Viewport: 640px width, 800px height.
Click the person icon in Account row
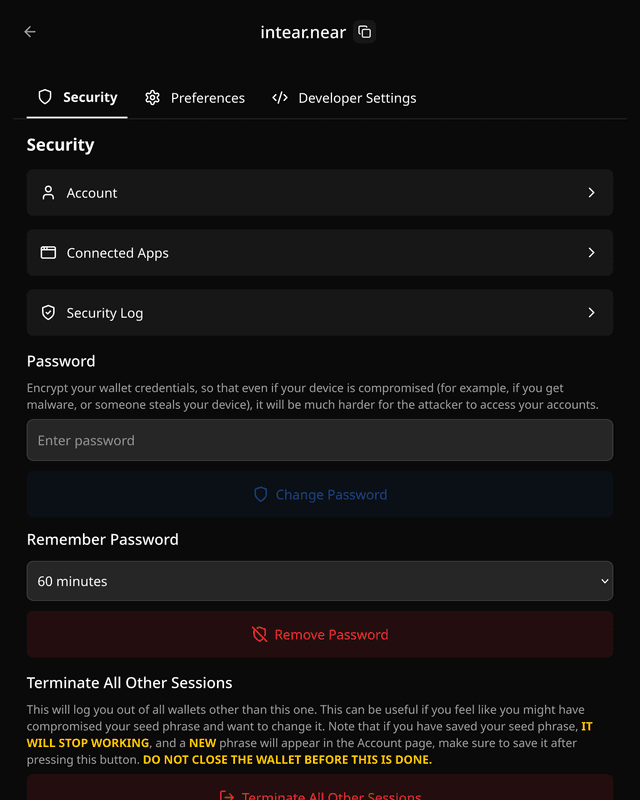pos(48,193)
